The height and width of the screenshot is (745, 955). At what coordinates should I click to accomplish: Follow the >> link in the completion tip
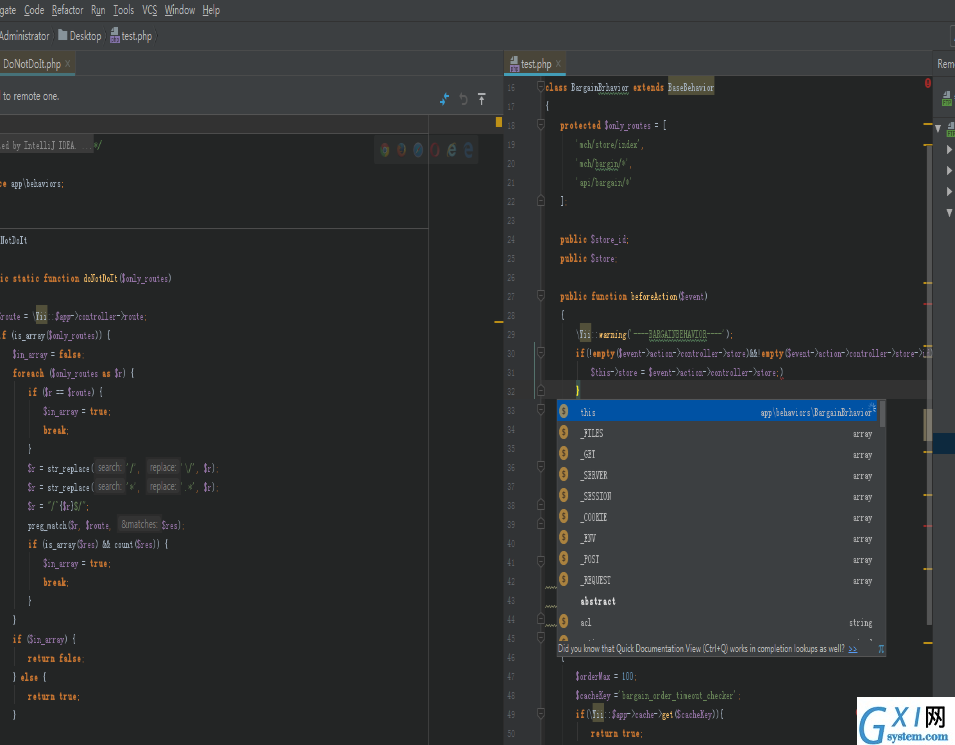click(x=853, y=649)
